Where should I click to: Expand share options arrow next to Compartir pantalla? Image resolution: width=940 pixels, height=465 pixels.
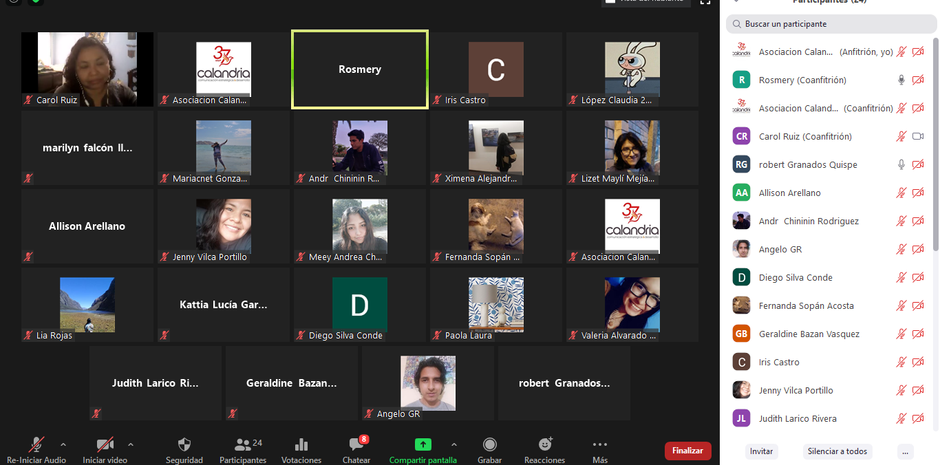point(454,445)
